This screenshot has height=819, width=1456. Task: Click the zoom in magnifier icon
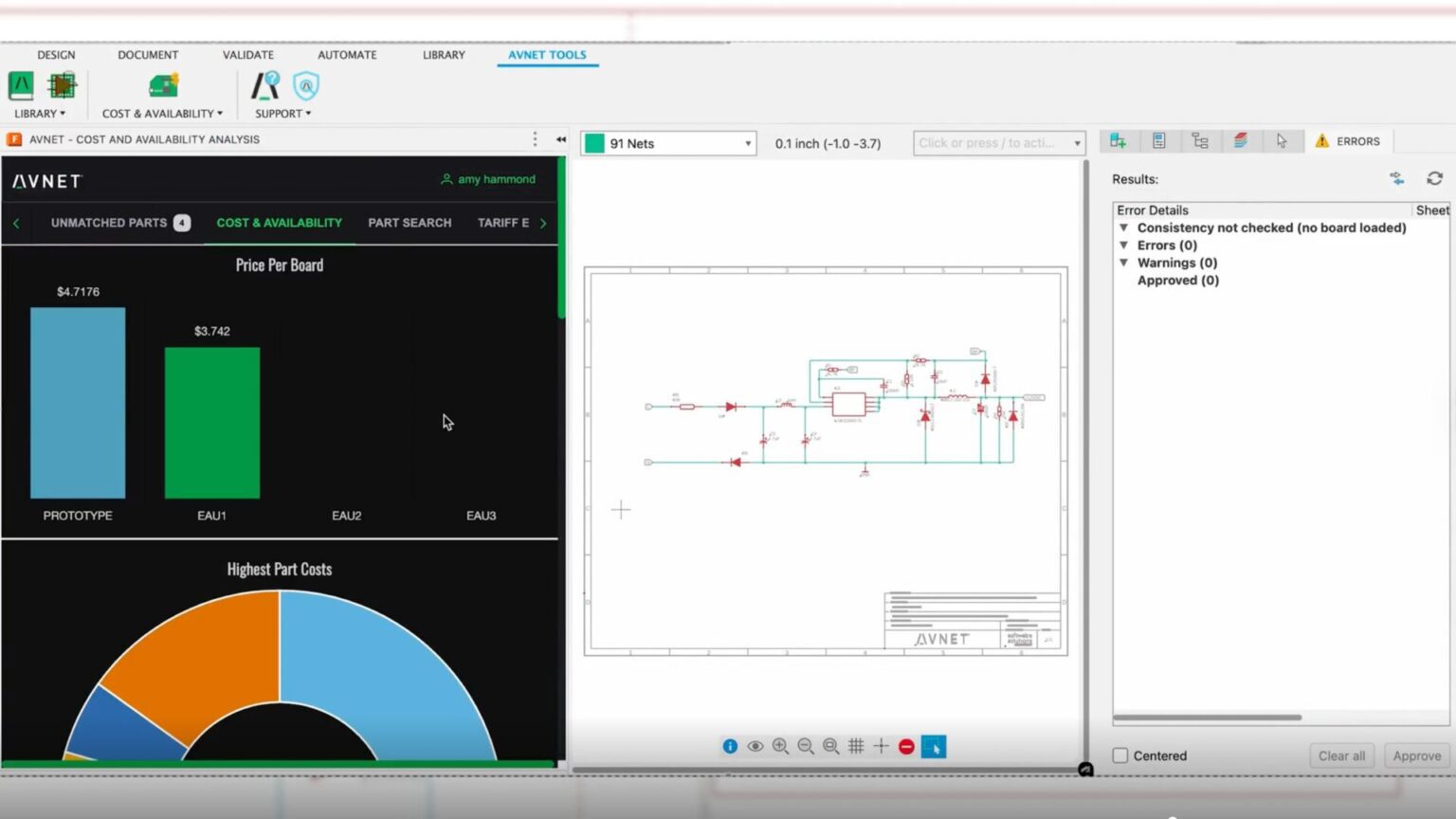click(780, 747)
